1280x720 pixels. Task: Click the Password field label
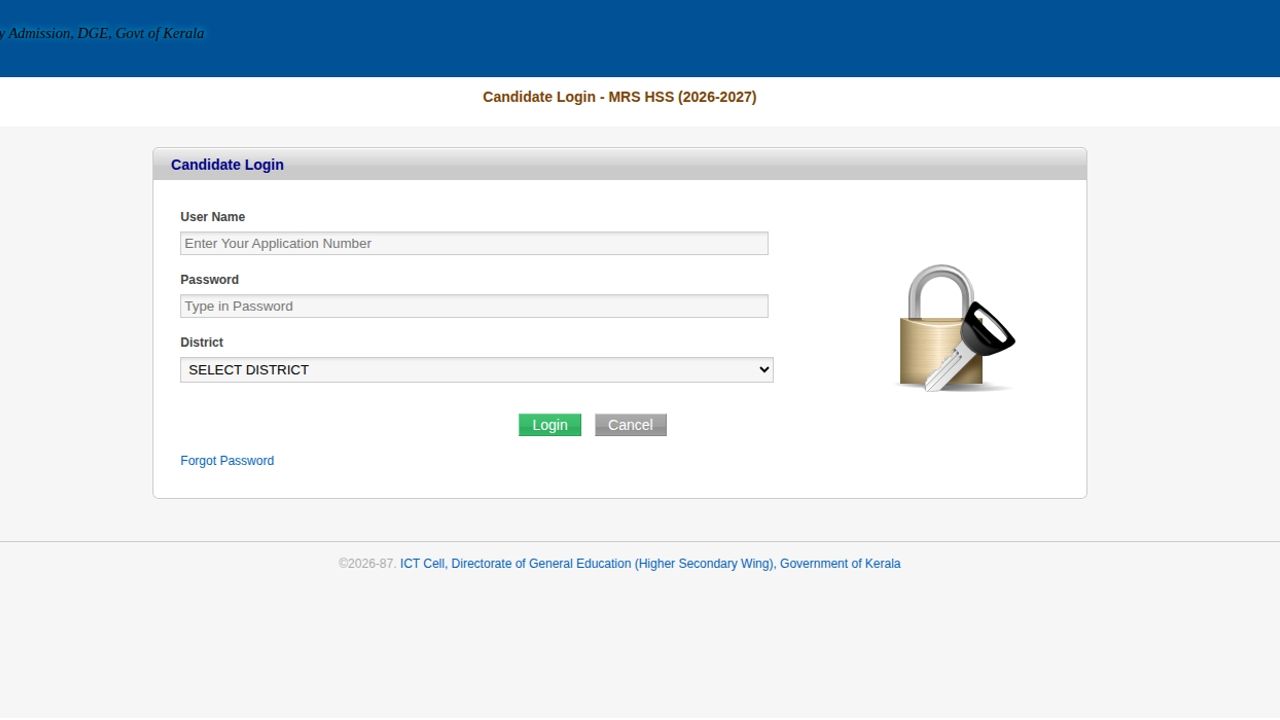coord(209,280)
